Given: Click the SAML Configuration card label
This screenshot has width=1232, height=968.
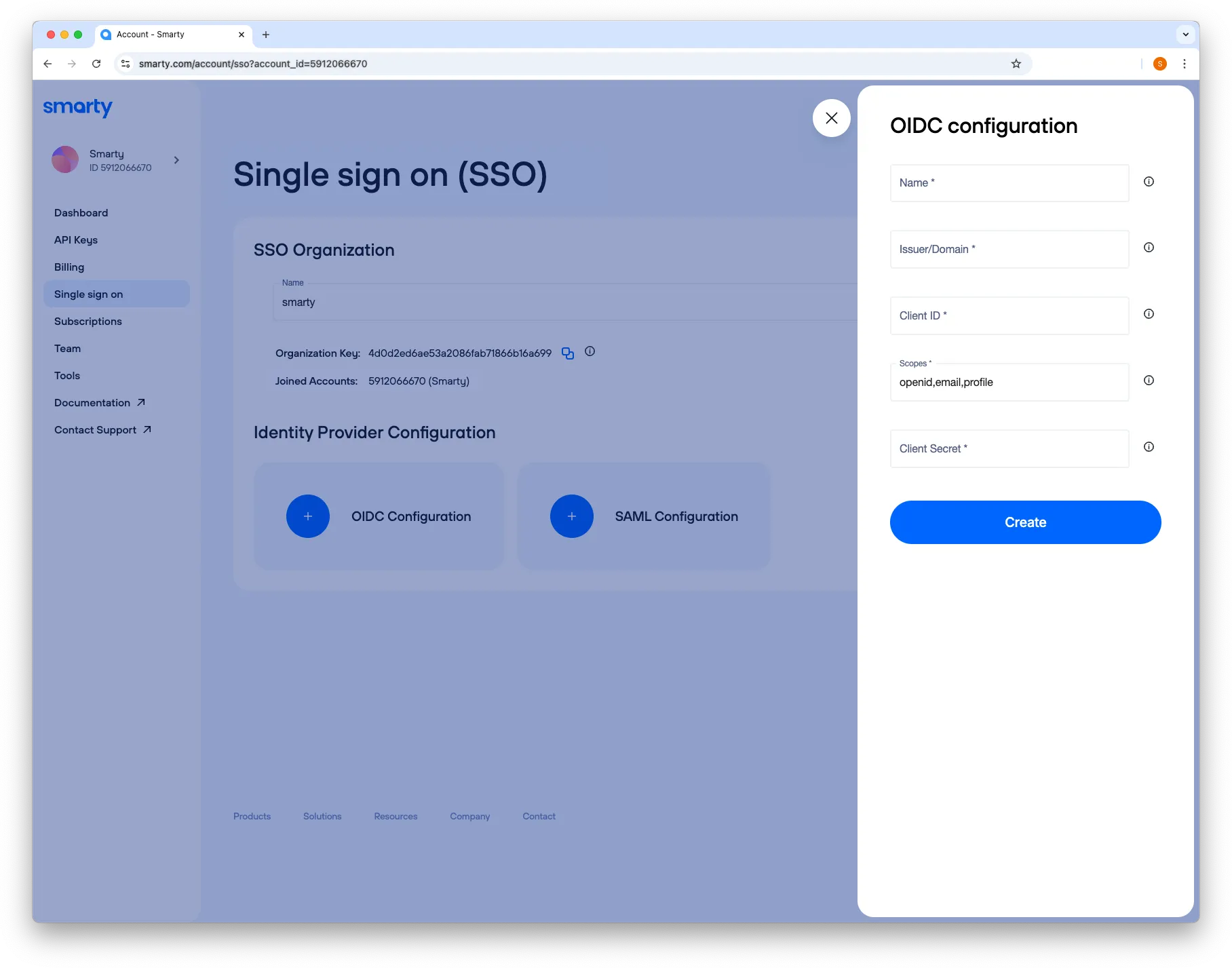Looking at the screenshot, I should point(676,517).
